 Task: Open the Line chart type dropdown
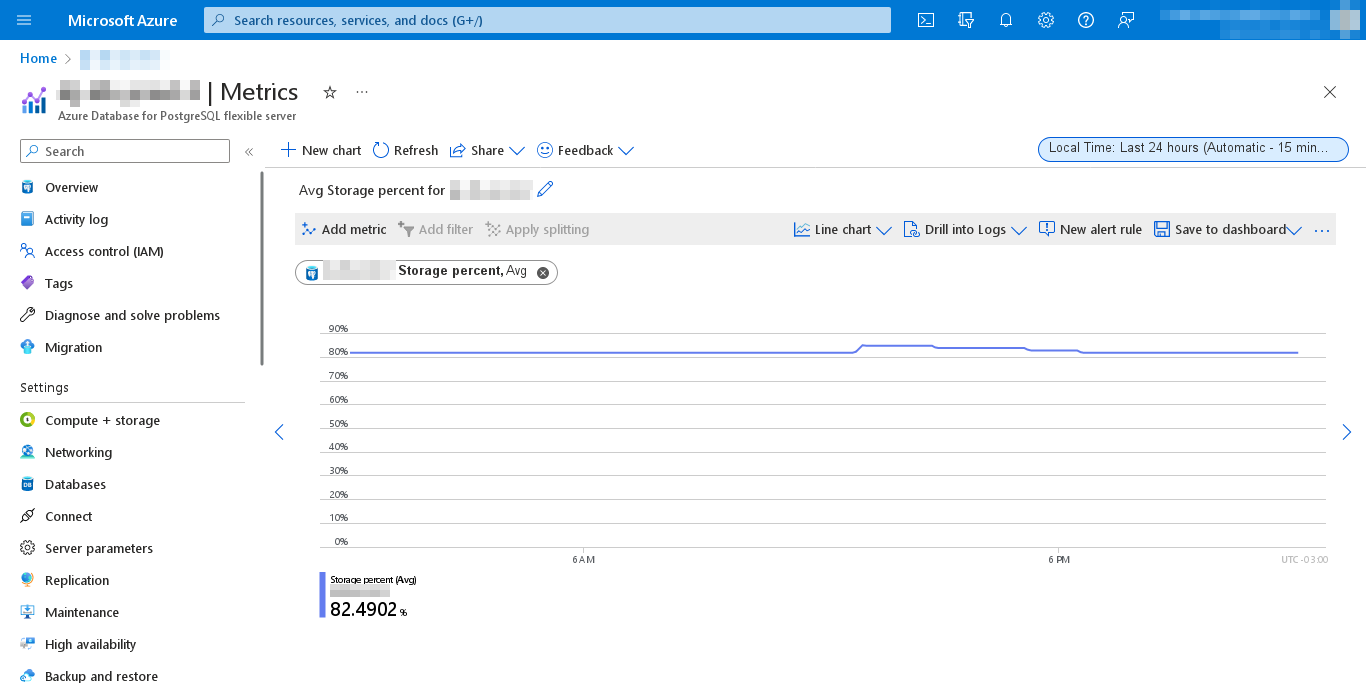pos(843,229)
